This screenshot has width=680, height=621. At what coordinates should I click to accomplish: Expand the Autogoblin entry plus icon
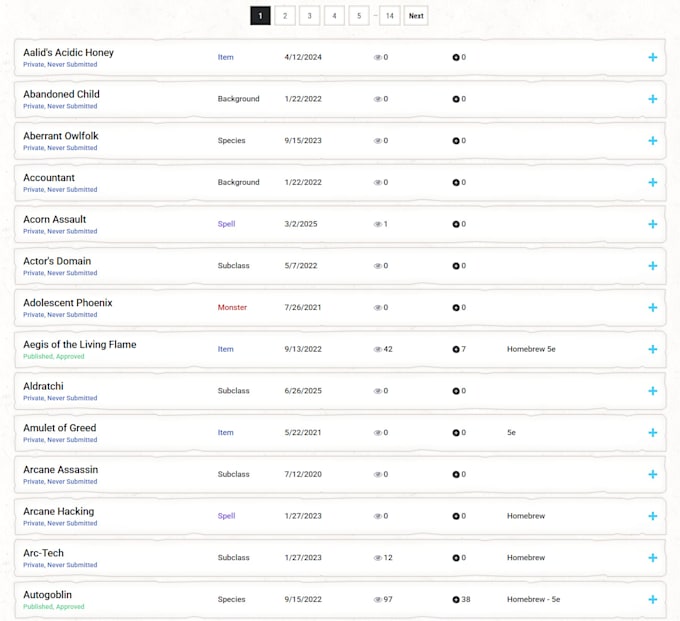pos(652,599)
